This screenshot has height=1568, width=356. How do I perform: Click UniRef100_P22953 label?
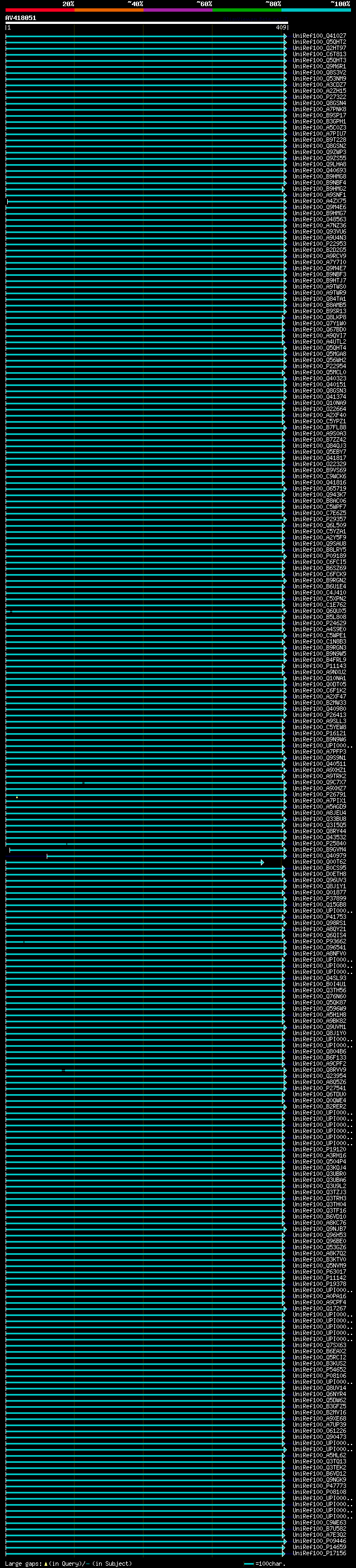(319, 244)
